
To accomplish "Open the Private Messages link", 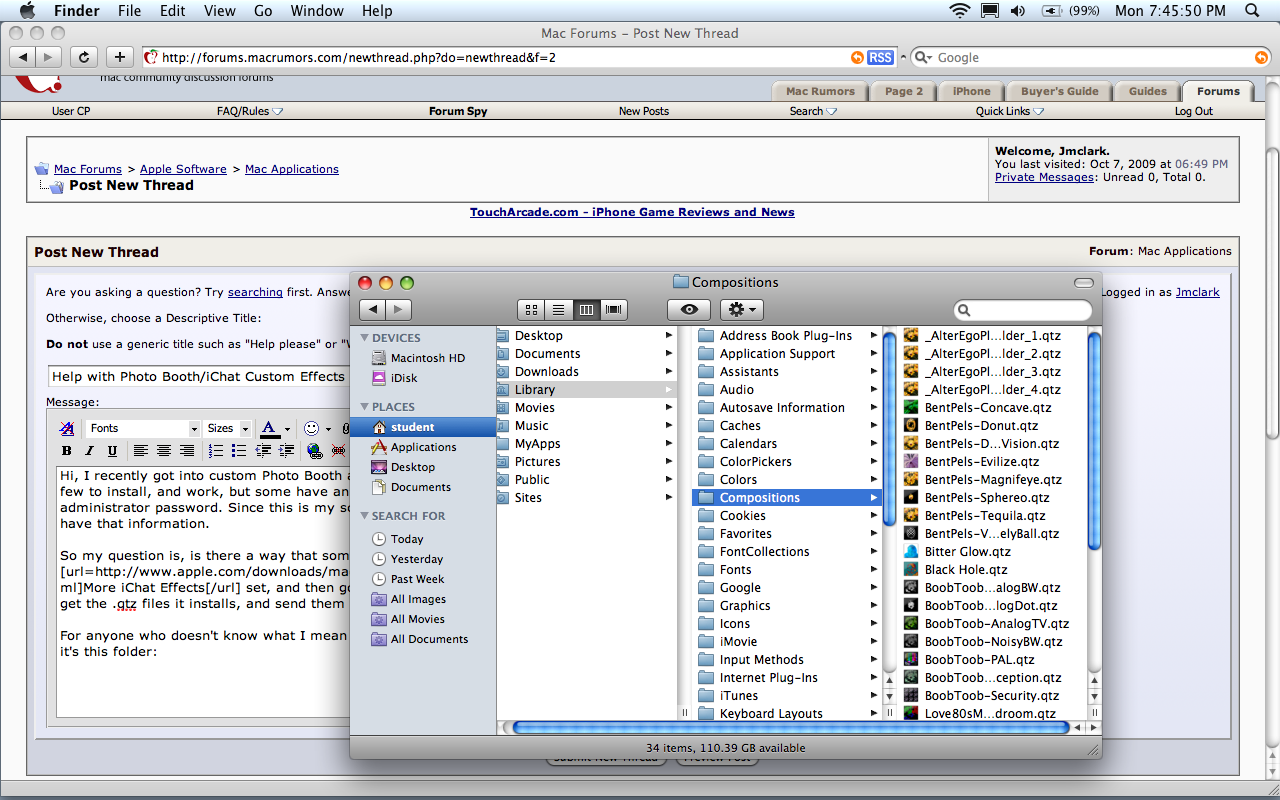I will click(1044, 177).
